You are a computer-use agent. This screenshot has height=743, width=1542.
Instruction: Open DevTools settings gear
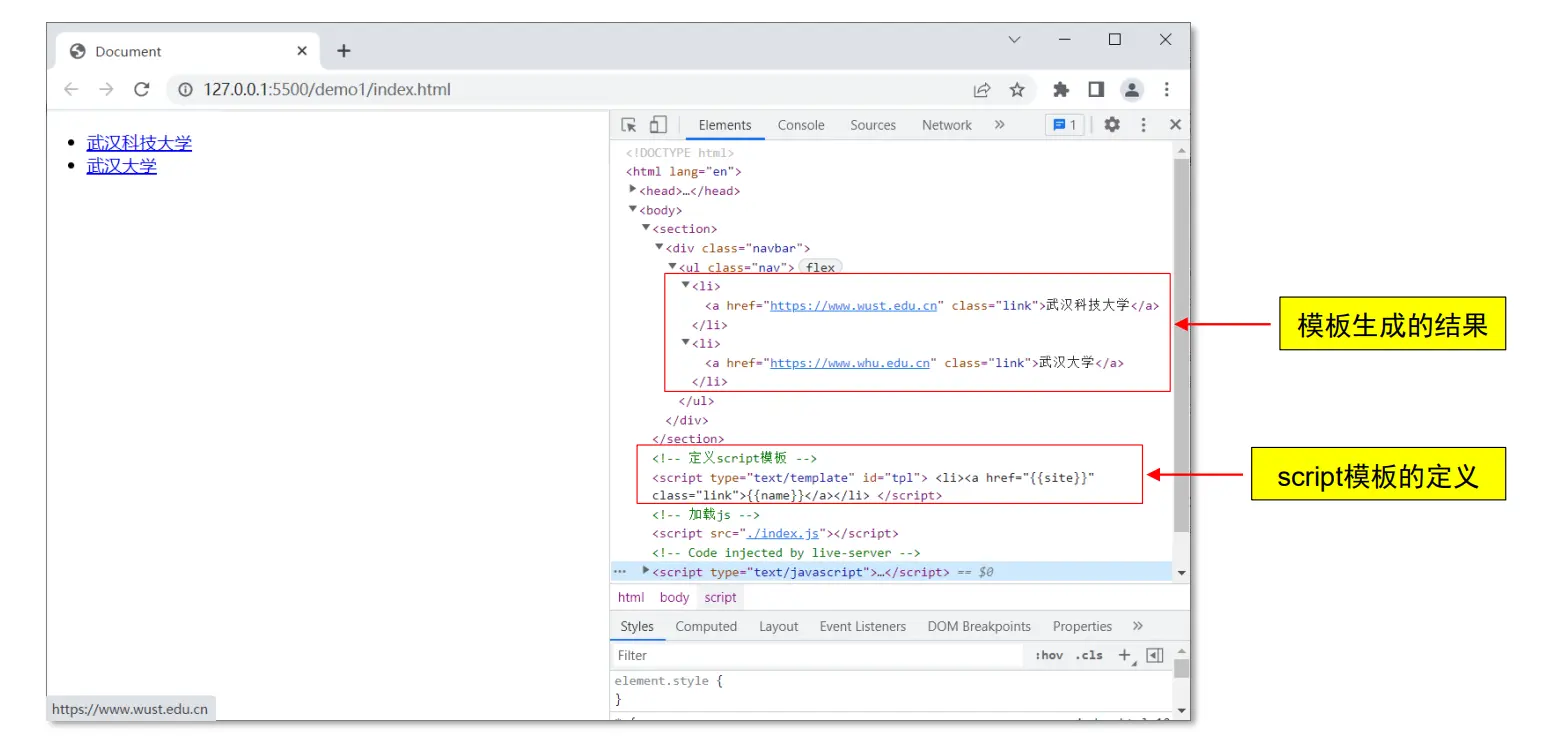click(x=1112, y=125)
